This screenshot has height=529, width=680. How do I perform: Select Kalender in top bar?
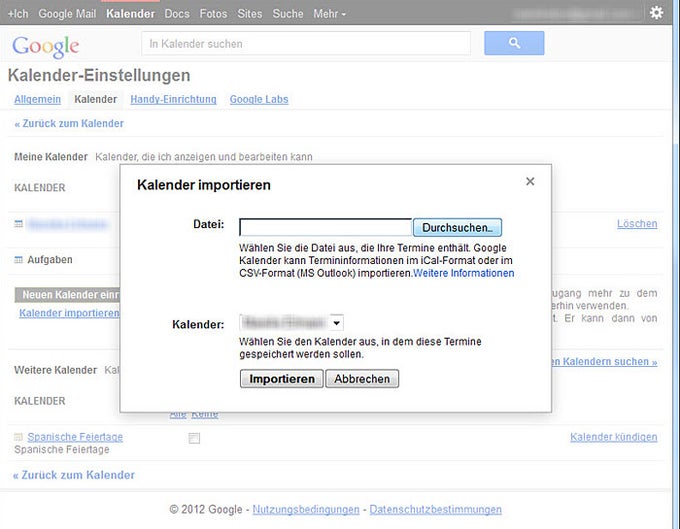[x=131, y=14]
